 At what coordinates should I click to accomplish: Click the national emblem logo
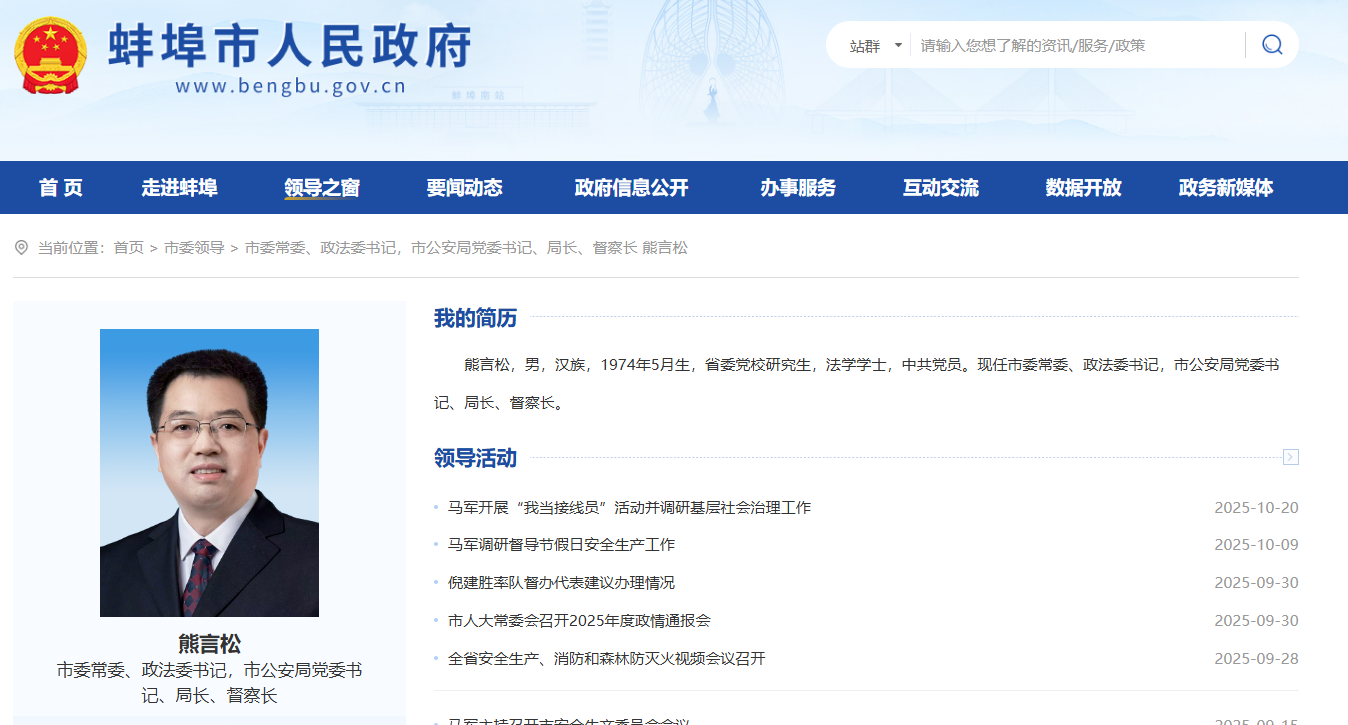[x=51, y=55]
